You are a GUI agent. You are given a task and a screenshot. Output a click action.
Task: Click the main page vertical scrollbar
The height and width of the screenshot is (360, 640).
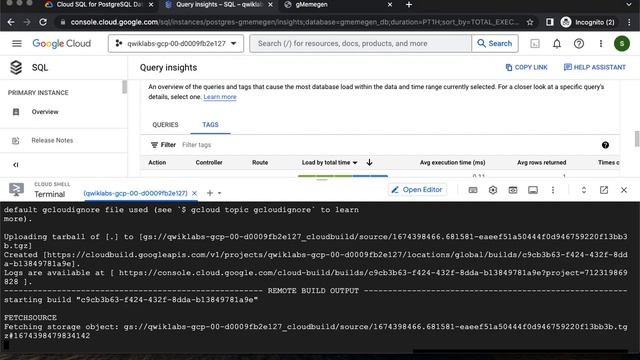tap(637, 138)
